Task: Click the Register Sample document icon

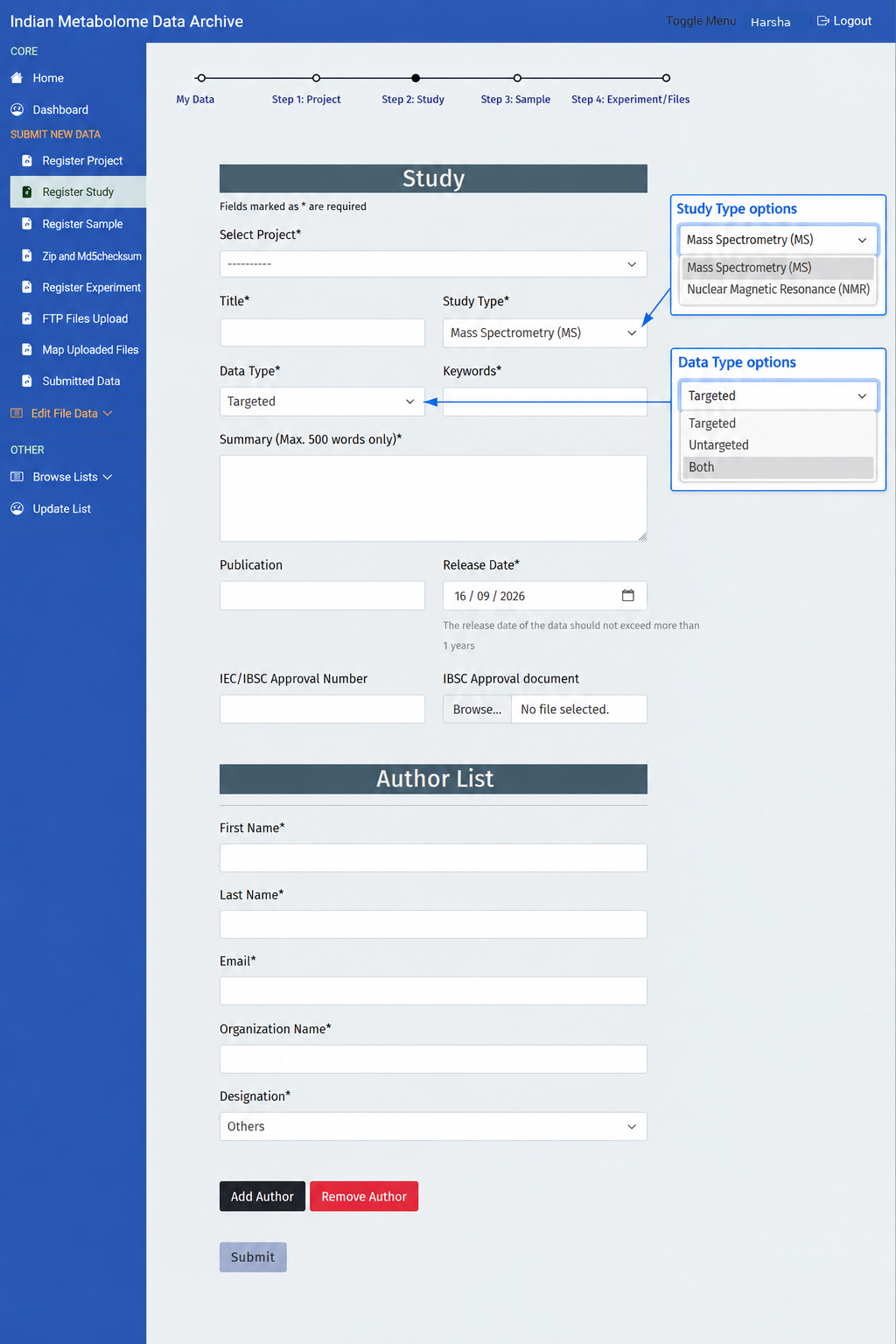Action: click(x=27, y=224)
